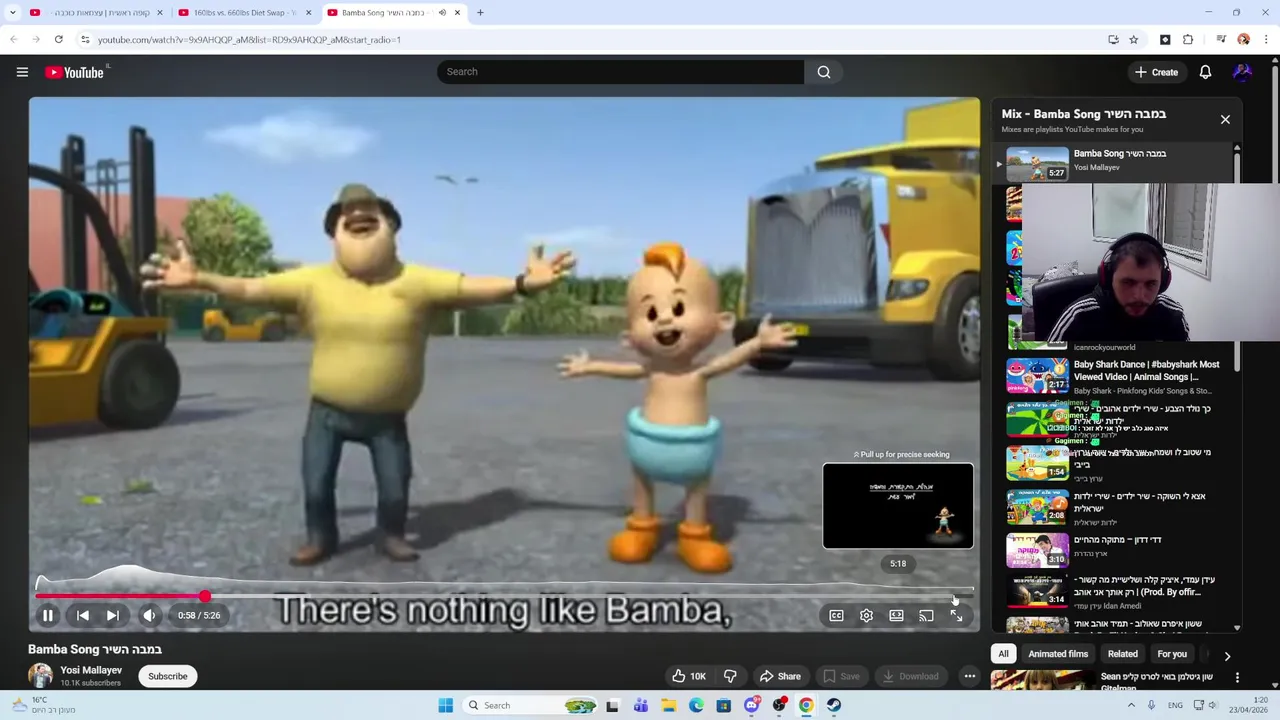Click the Windows taskbar search box
The height and width of the screenshot is (720, 1280).
532,705
